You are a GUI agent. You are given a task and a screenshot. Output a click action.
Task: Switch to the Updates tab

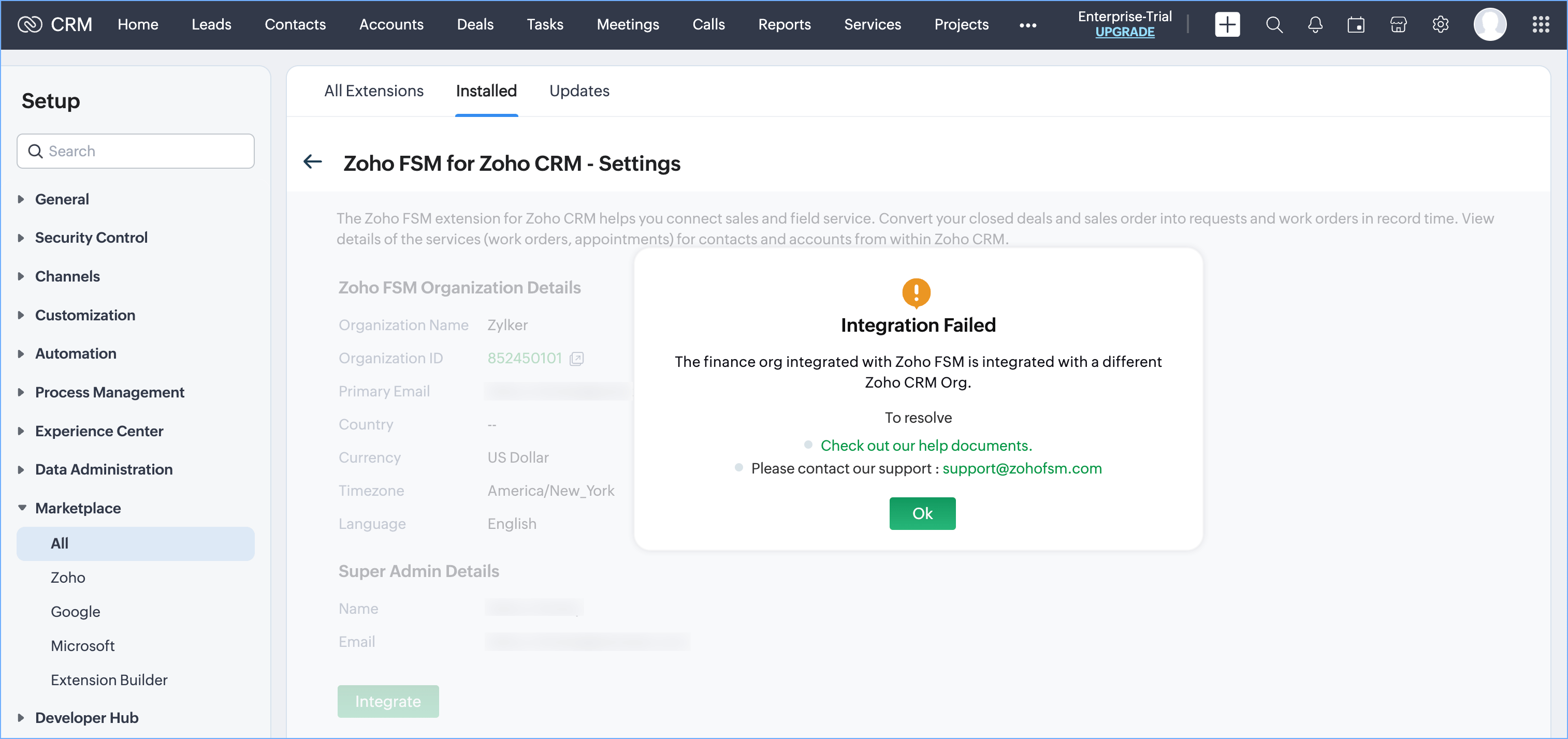coord(579,91)
